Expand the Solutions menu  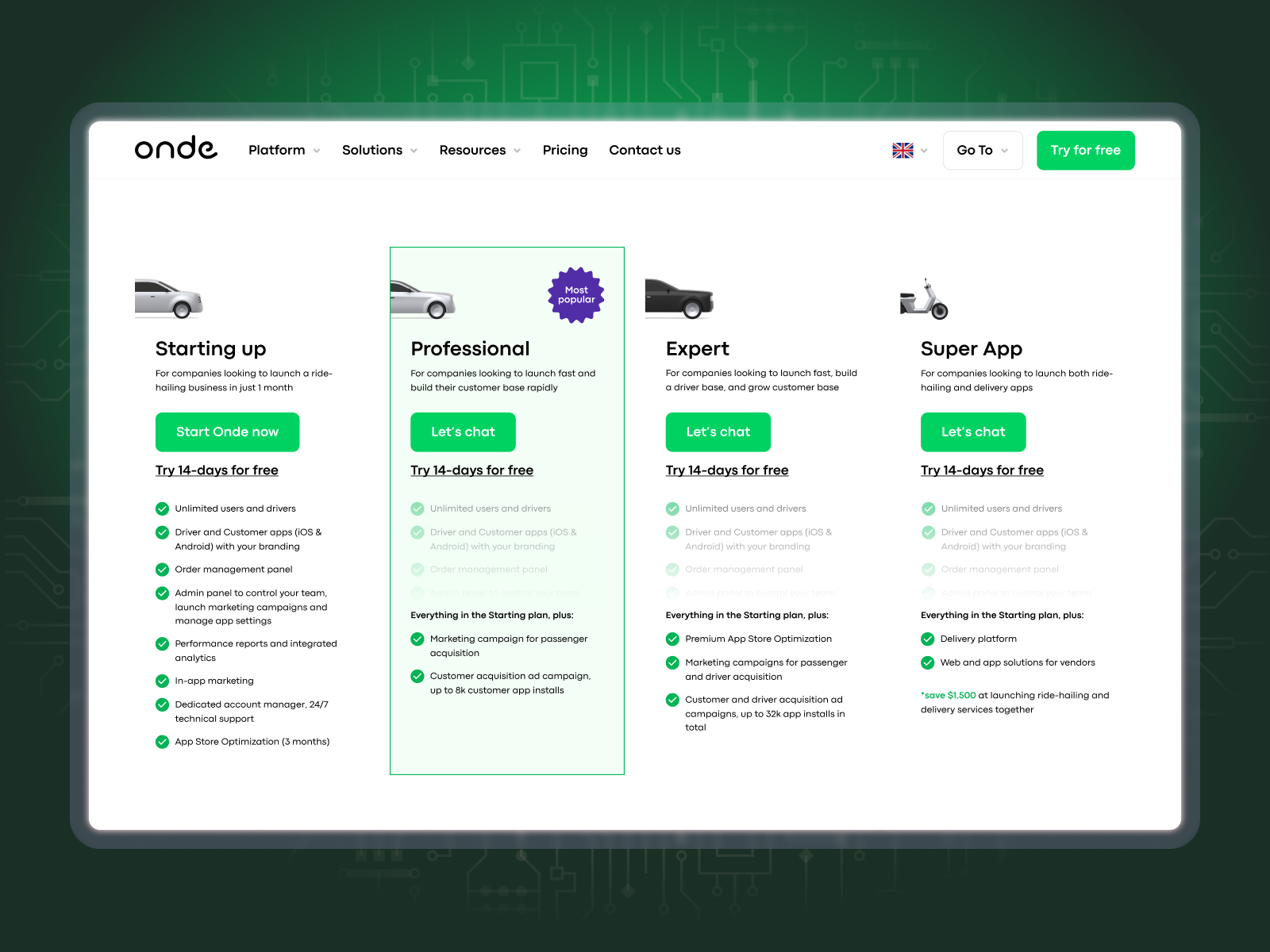point(379,150)
